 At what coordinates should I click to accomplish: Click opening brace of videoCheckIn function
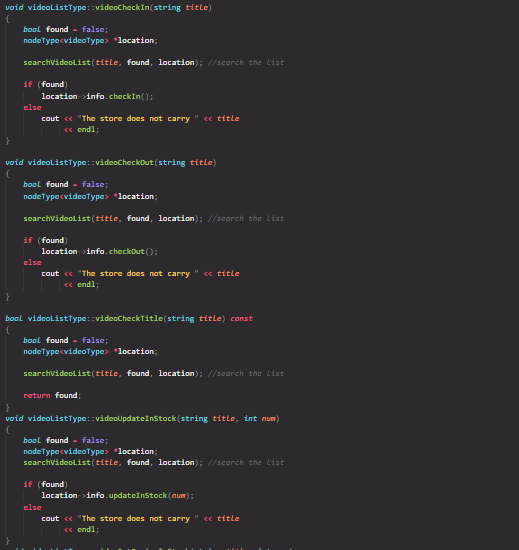(7, 19)
